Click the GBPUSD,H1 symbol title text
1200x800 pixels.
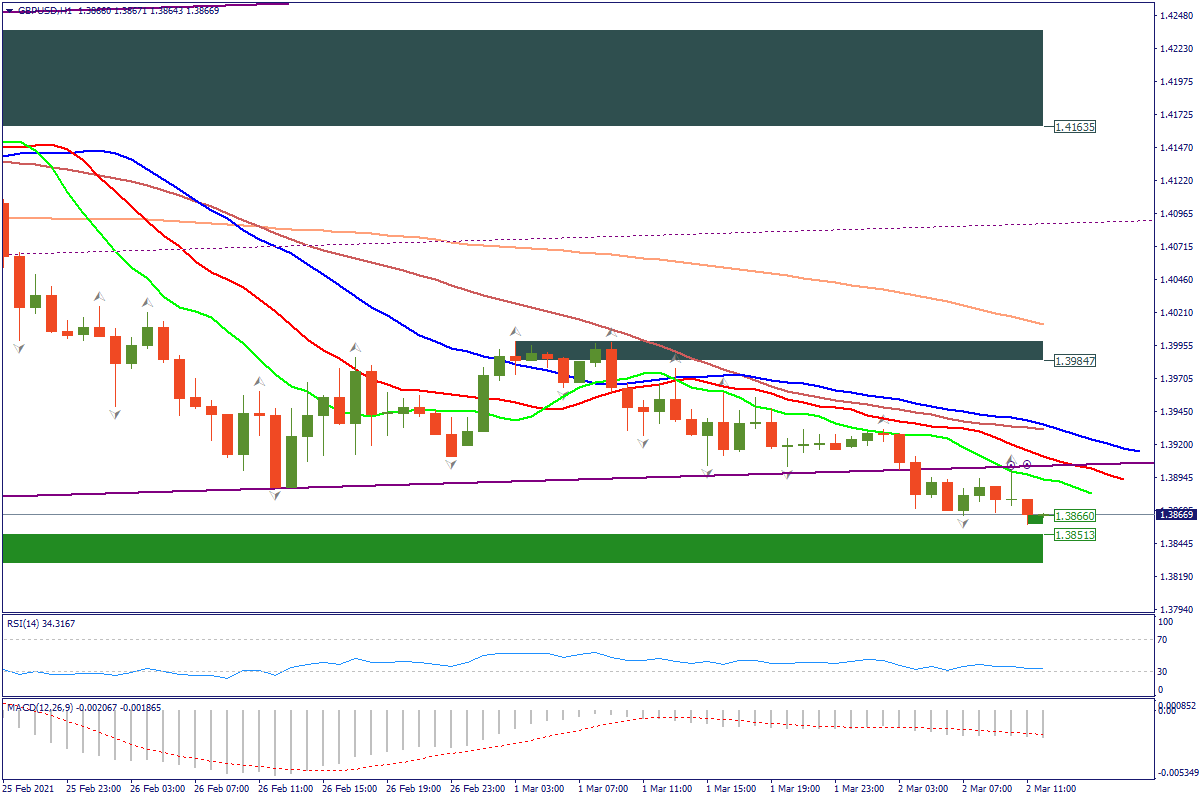coord(45,9)
